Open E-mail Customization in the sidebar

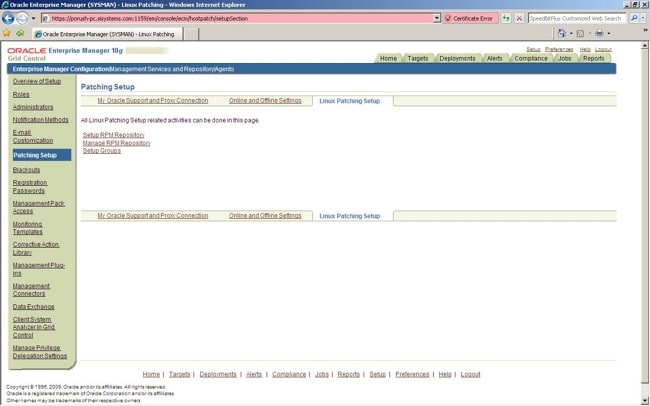[33, 136]
